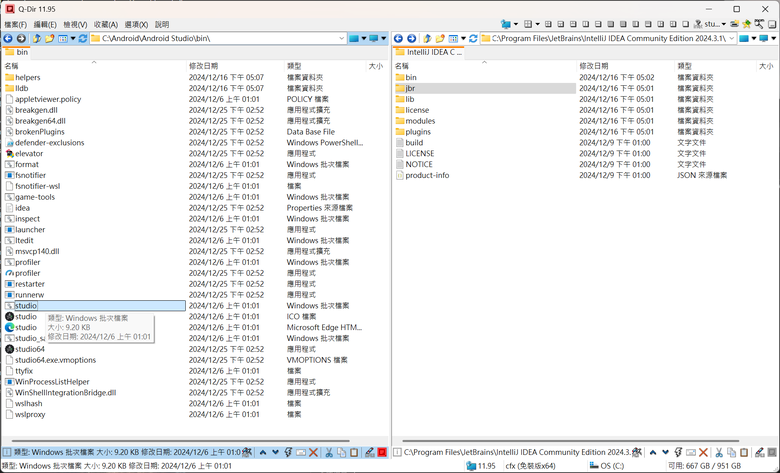Image resolution: width=780 pixels, height=473 pixels.
Task: Delete using red X in right pane toolbar
Action: pos(703,452)
